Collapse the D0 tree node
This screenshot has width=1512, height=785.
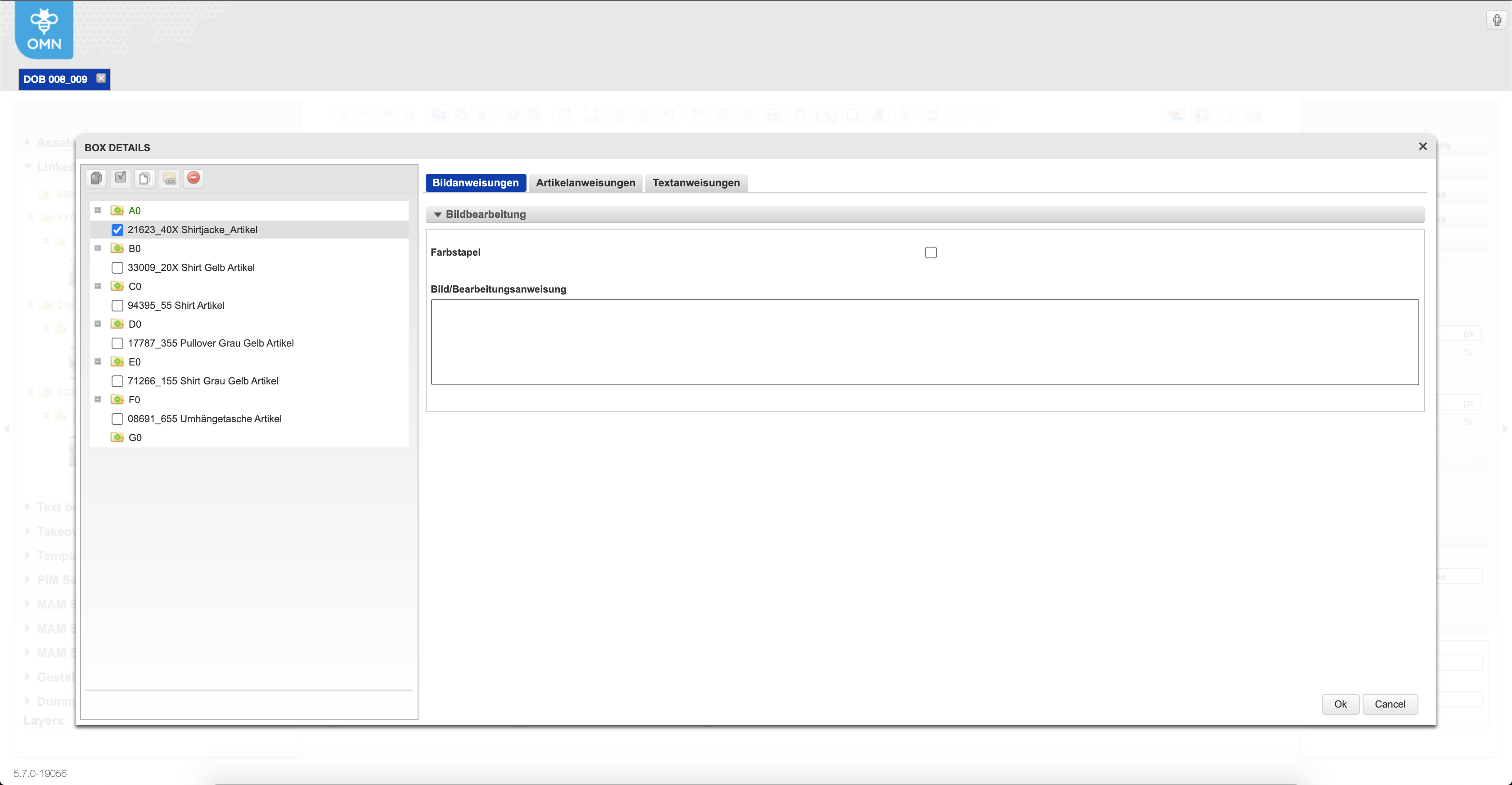click(x=98, y=324)
